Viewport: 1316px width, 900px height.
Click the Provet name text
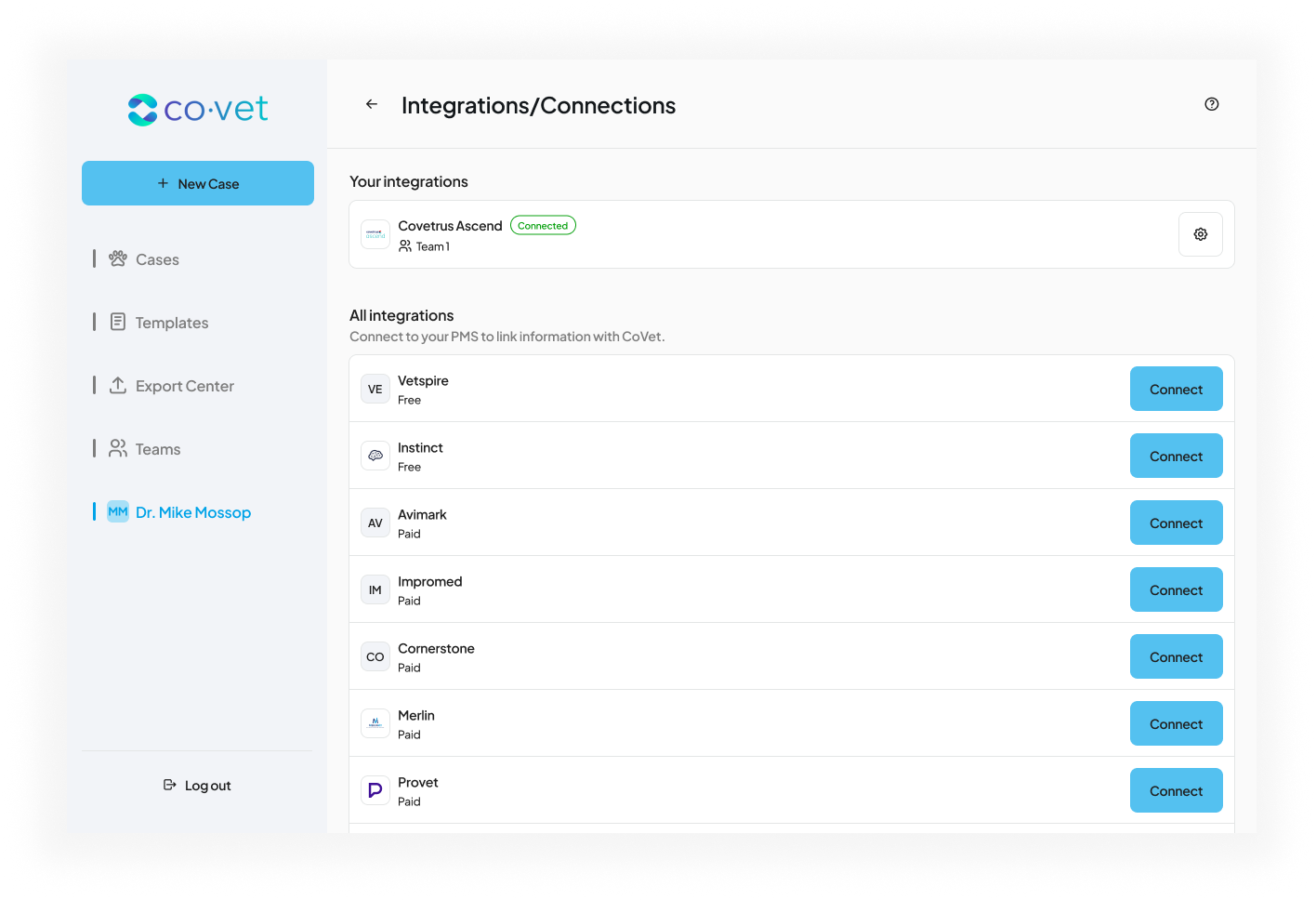coord(418,783)
